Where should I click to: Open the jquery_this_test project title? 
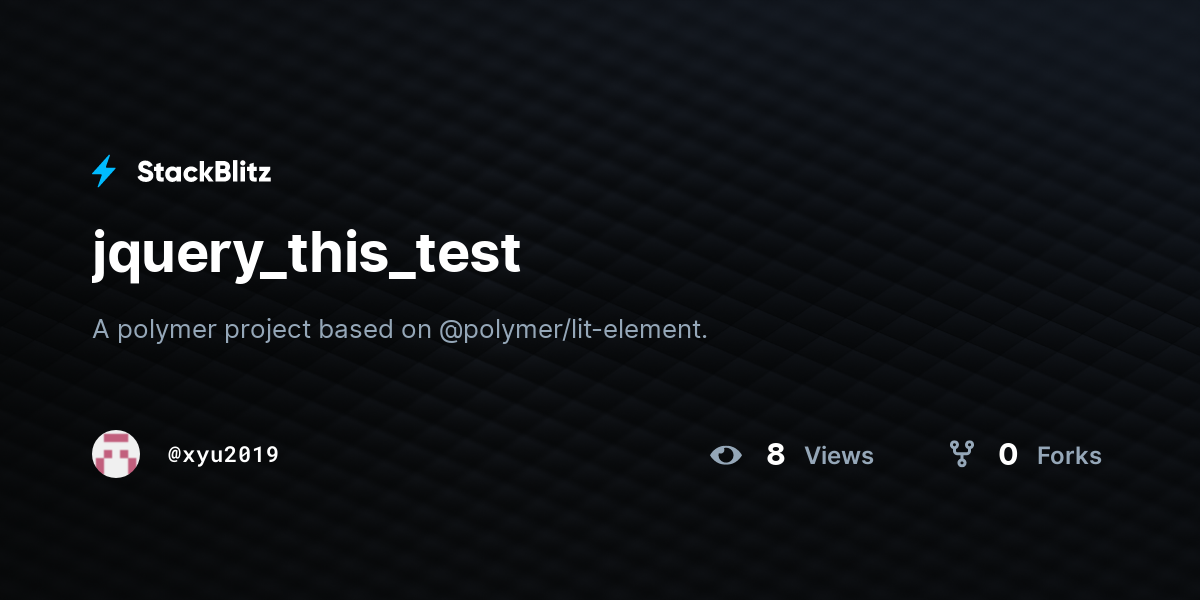(307, 253)
